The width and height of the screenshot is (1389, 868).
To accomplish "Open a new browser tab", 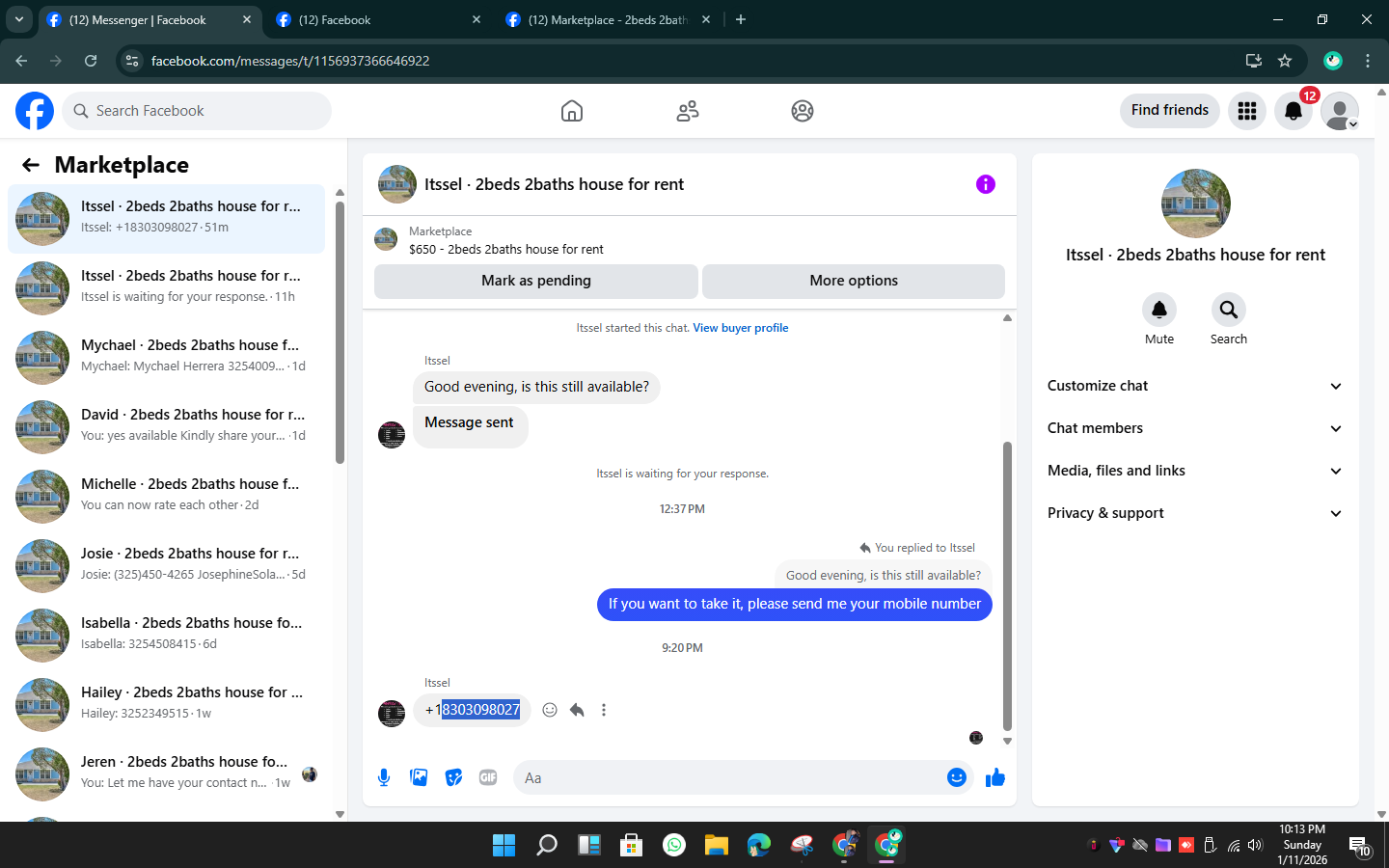I will pos(741,19).
